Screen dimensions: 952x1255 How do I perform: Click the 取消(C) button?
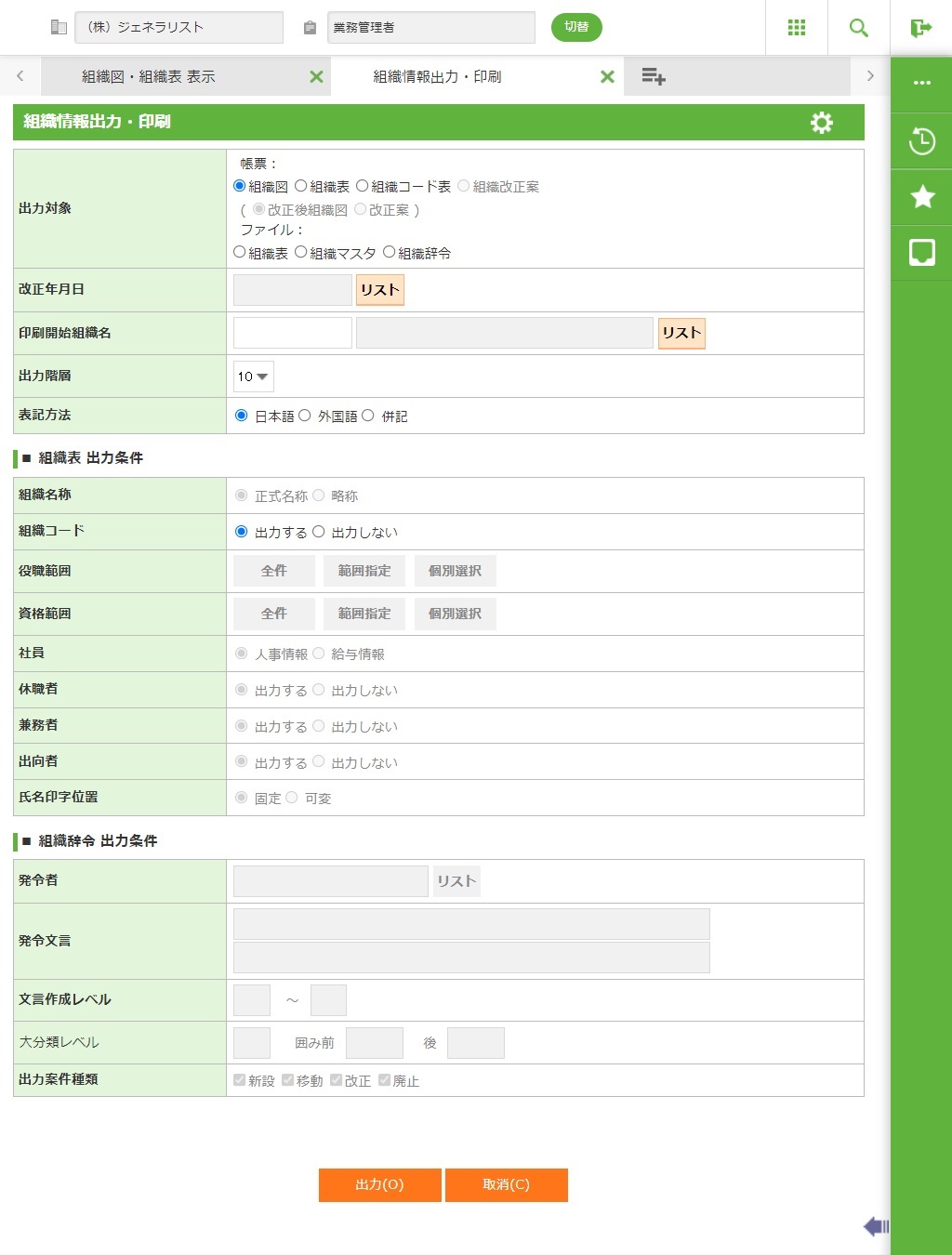pos(506,1184)
